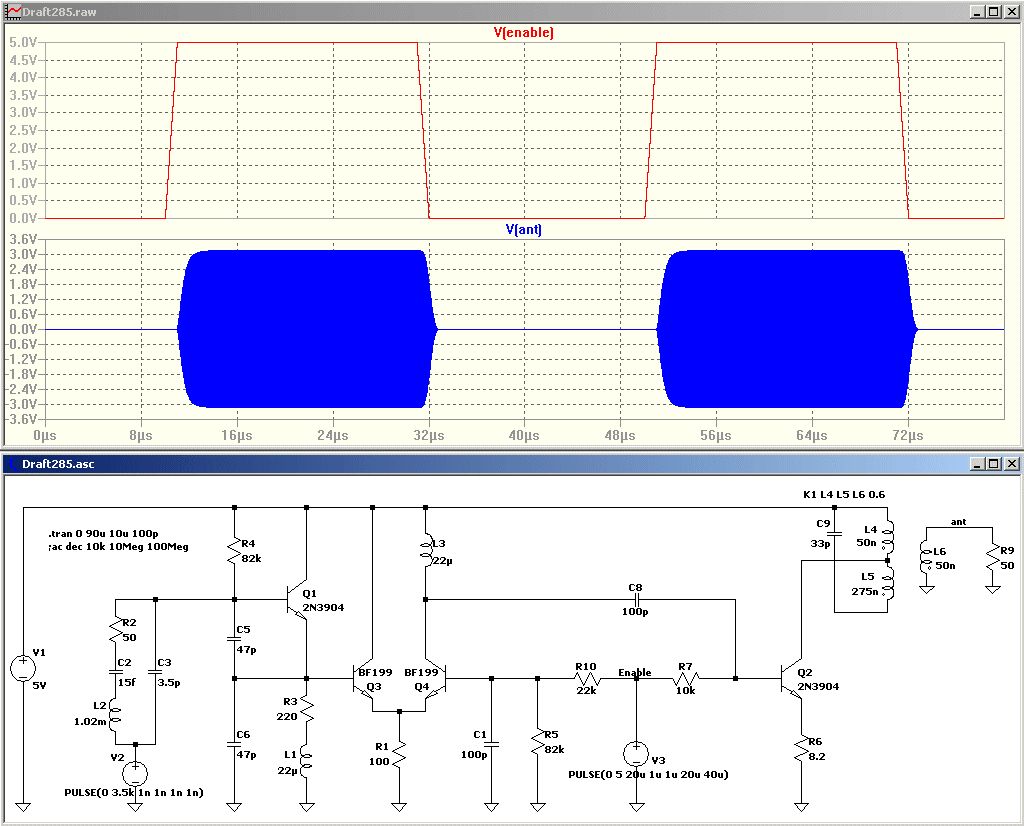Select the Q2 2N3904 transistor symbol
The image size is (1024, 826).
[x=792, y=678]
